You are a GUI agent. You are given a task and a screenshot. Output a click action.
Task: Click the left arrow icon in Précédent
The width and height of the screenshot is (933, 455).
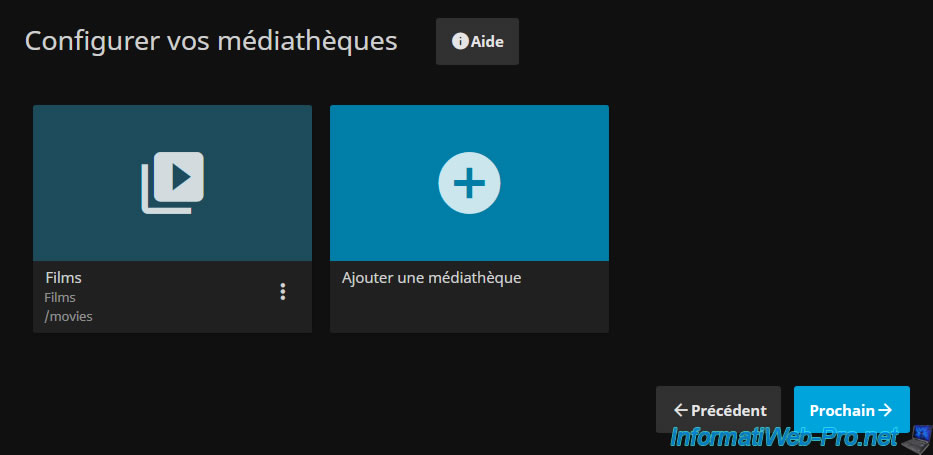tap(680, 410)
